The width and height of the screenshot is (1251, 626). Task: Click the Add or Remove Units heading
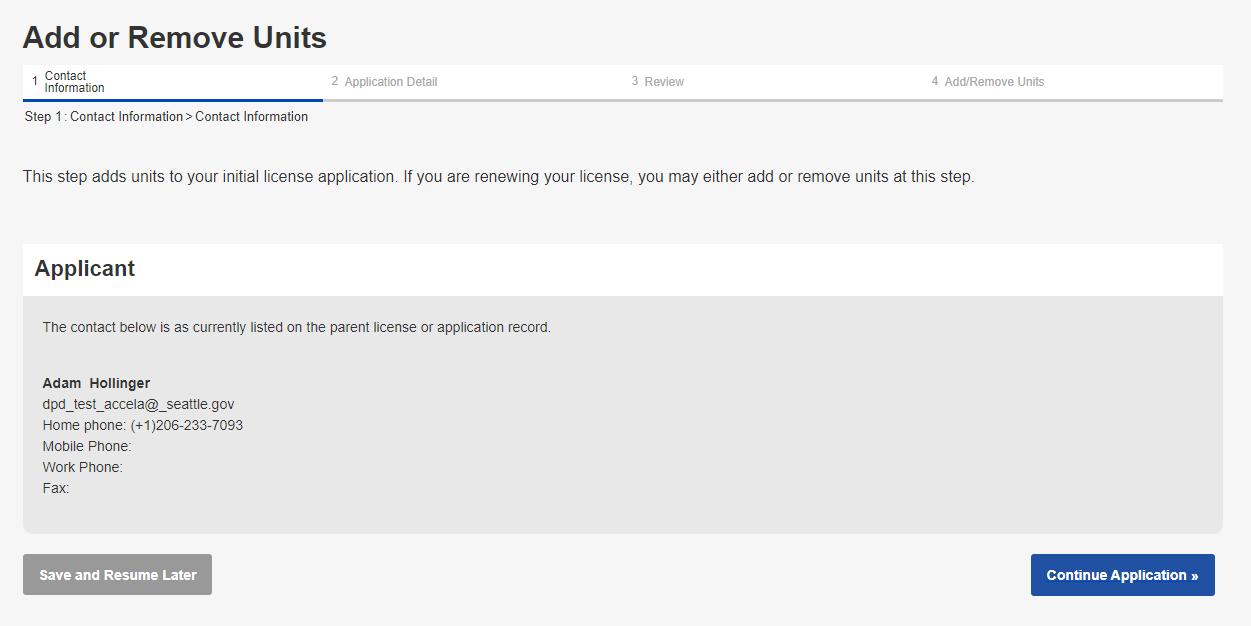(174, 38)
